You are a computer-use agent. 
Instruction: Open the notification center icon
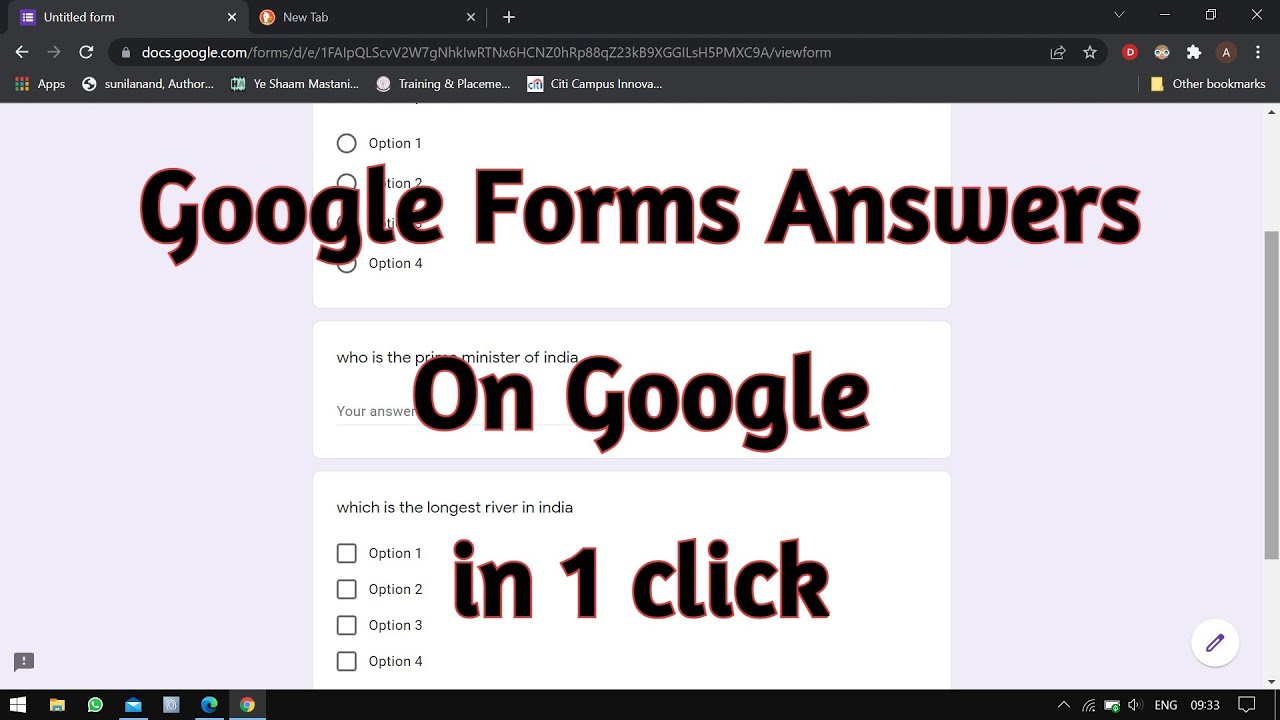coord(1246,705)
